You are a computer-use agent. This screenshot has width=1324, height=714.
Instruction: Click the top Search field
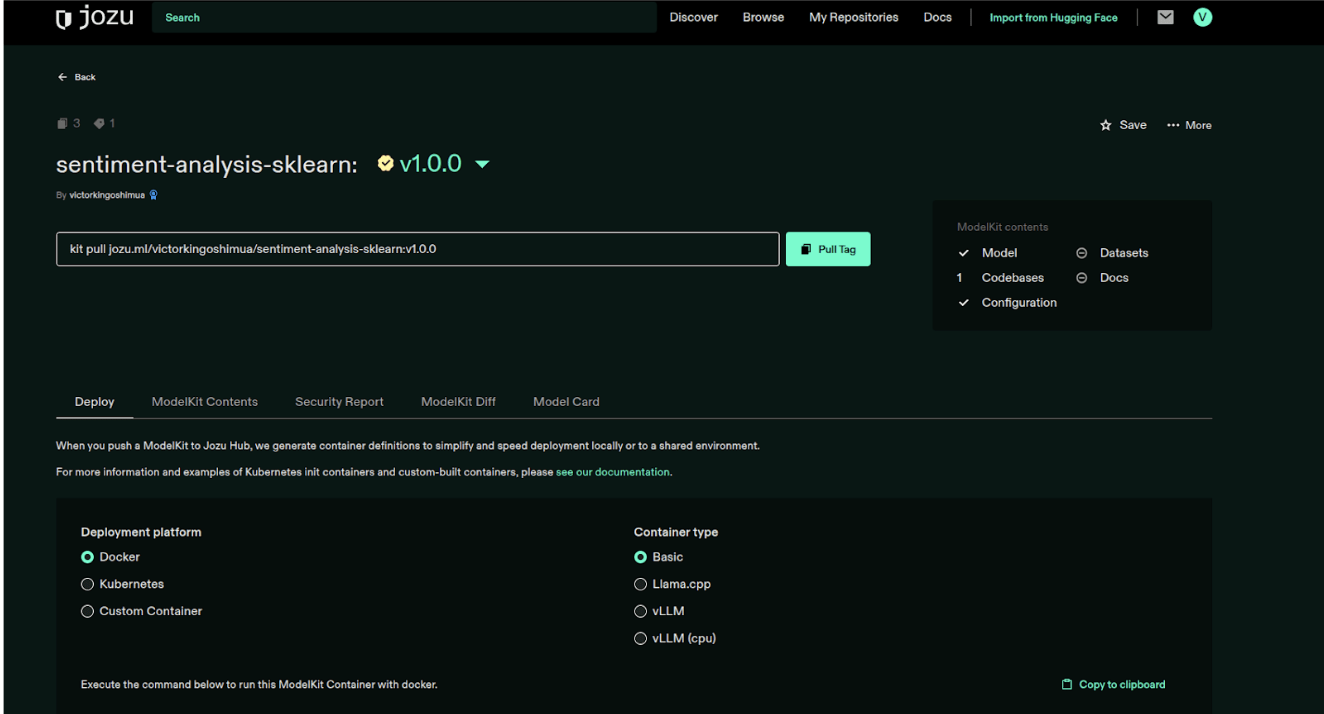click(404, 18)
